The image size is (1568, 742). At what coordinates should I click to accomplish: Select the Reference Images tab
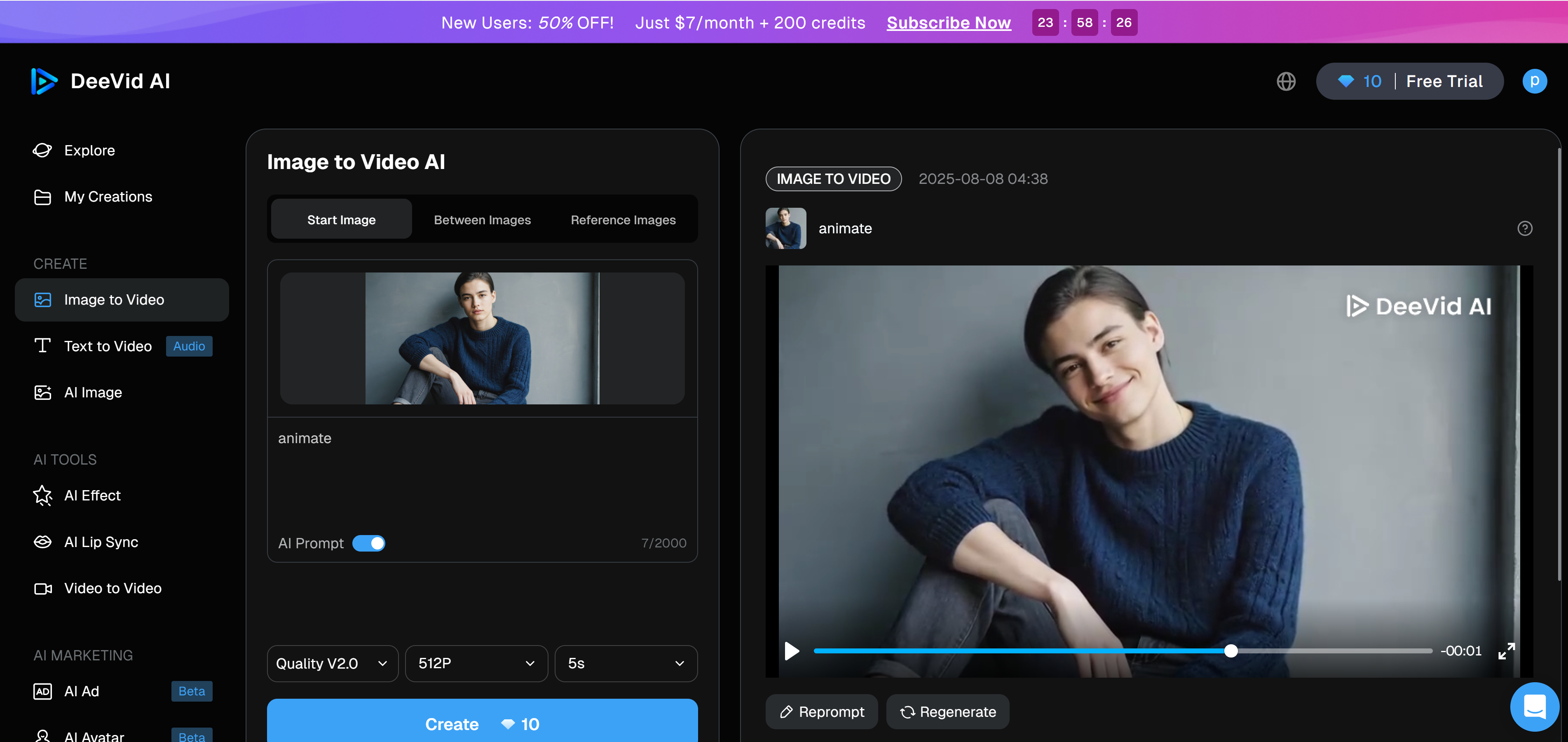coord(623,220)
